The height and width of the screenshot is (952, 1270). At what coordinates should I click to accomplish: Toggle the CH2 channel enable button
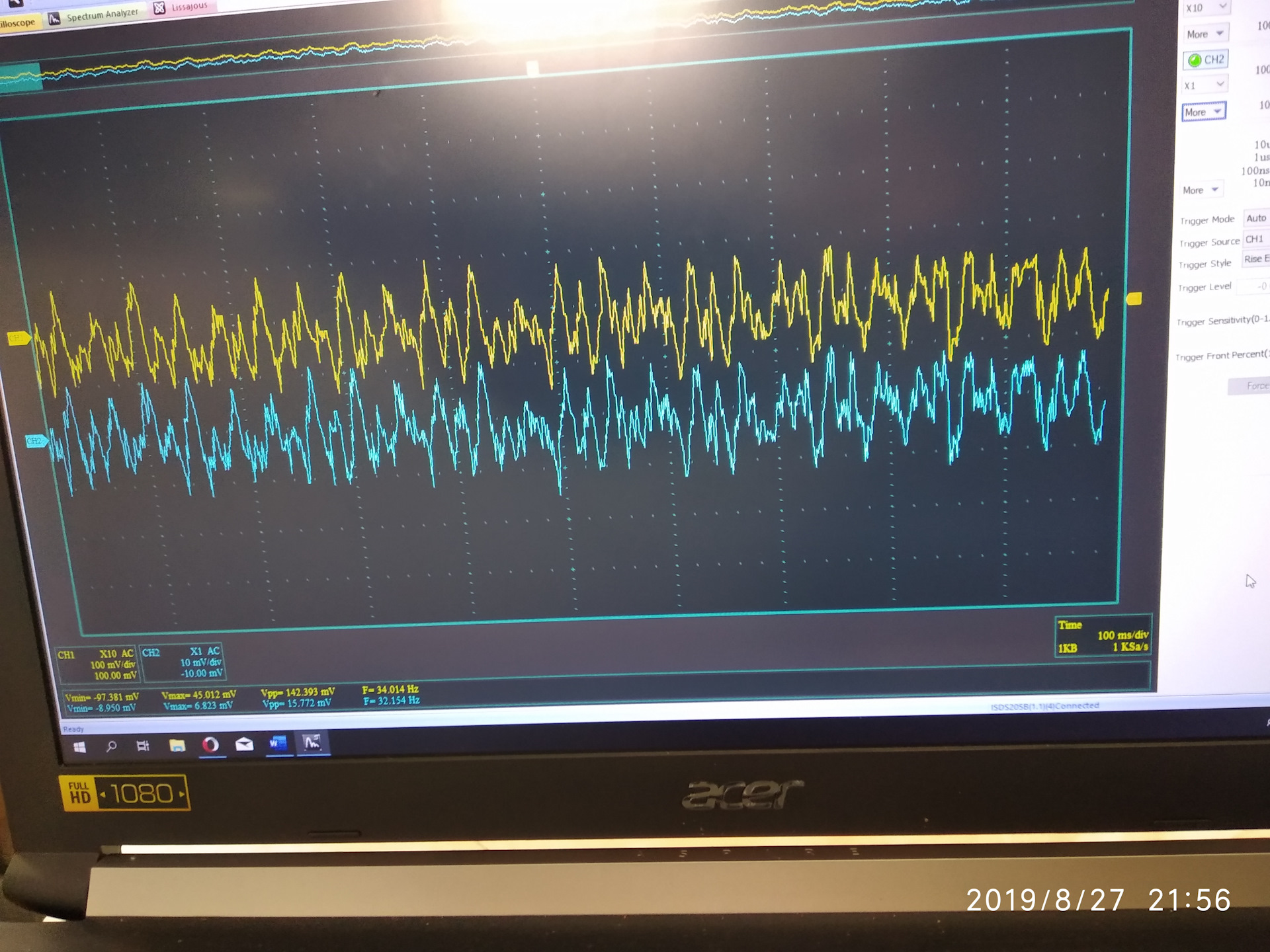point(1206,59)
